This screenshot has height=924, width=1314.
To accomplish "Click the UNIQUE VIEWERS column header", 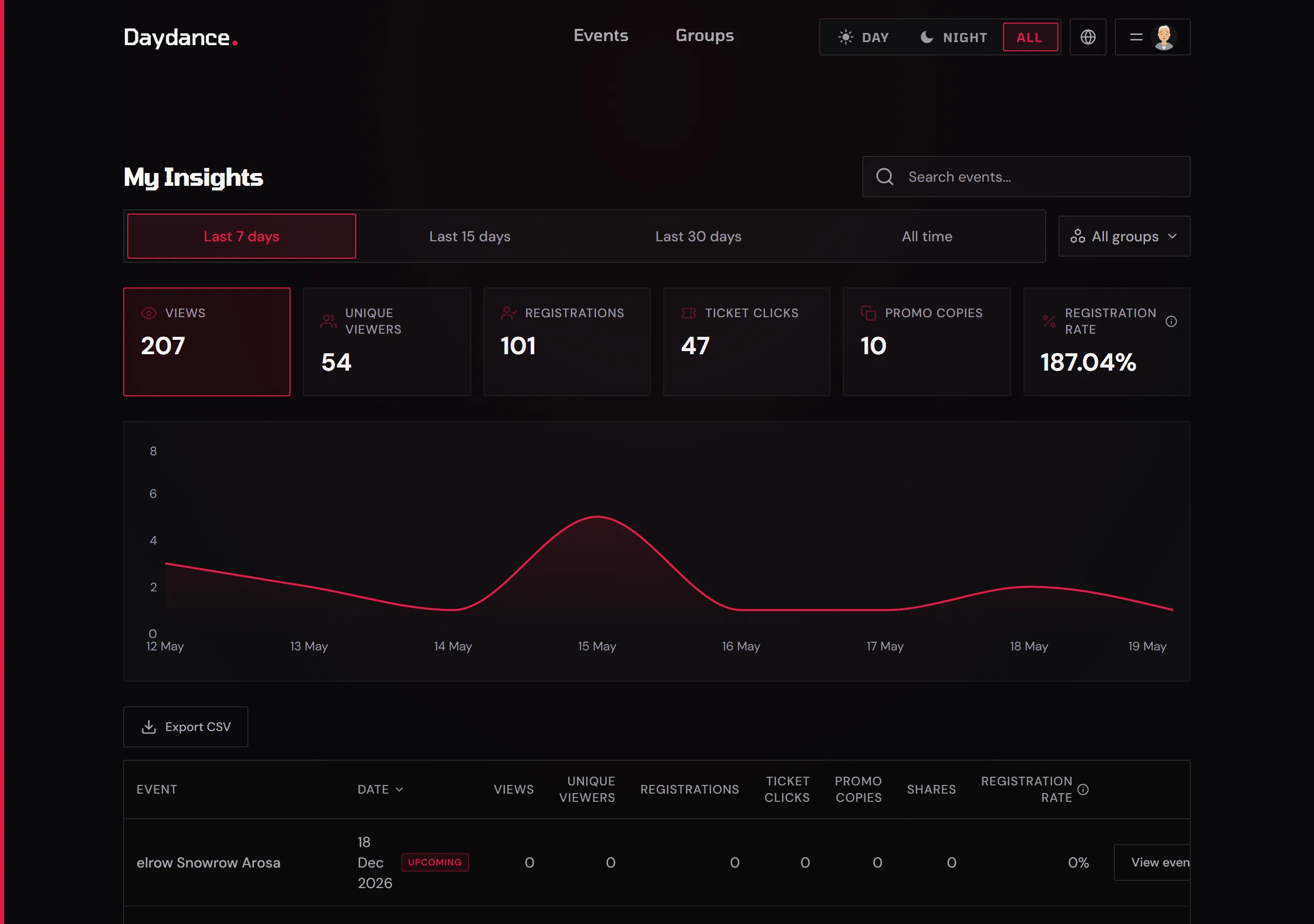I will tap(587, 790).
